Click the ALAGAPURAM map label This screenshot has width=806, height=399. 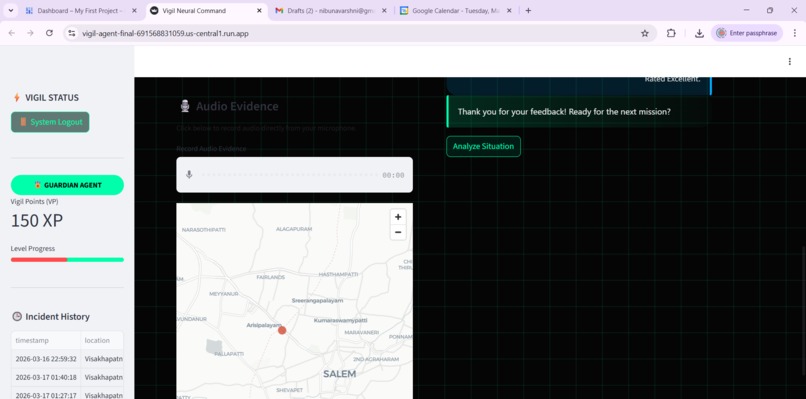click(294, 229)
